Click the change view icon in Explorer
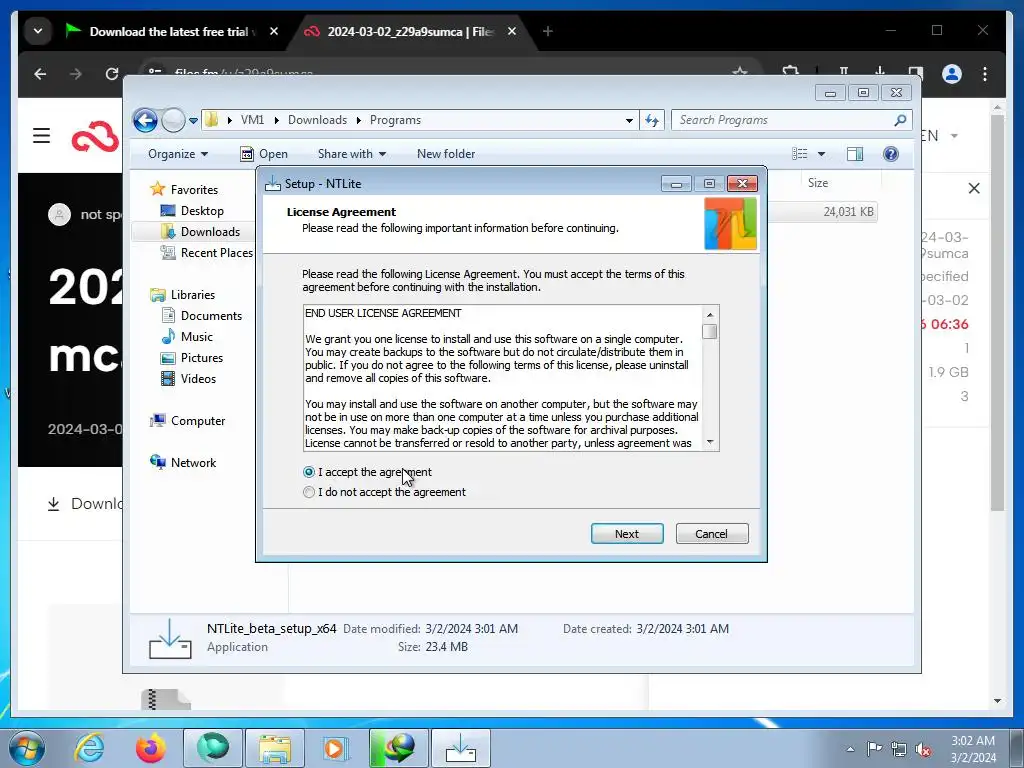Viewport: 1024px width, 768px height. (x=800, y=154)
